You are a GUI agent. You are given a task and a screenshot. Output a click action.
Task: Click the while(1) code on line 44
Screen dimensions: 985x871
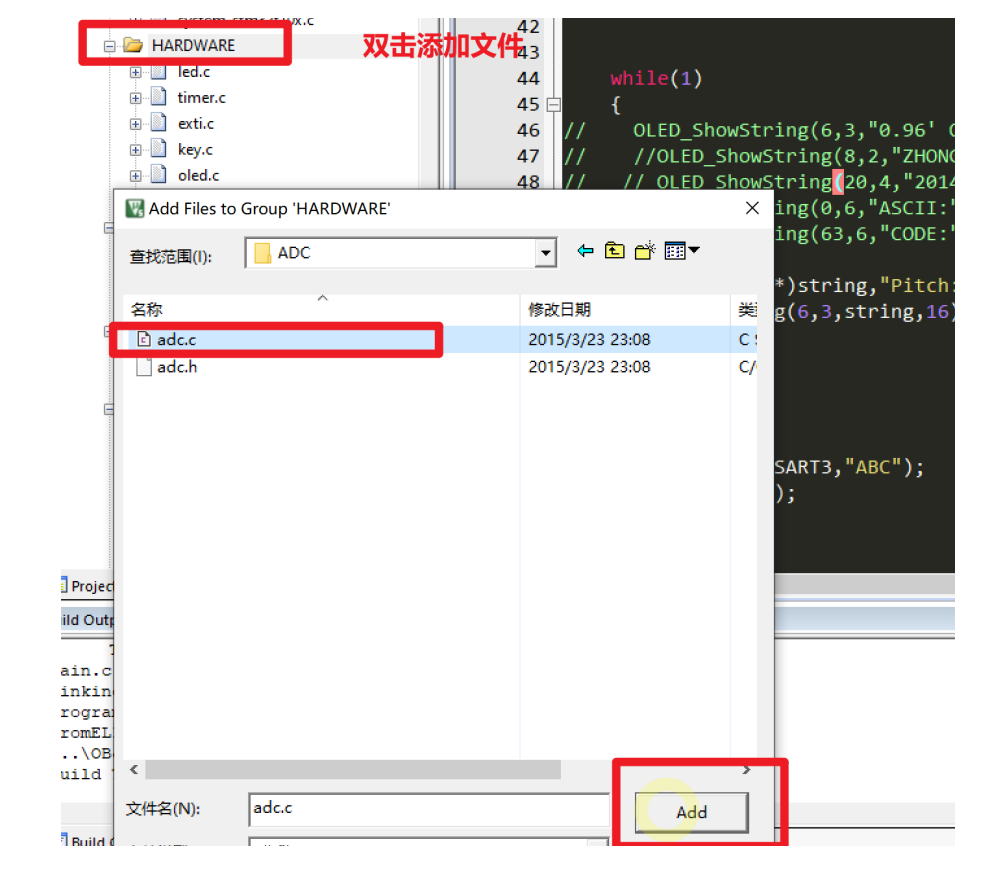click(x=656, y=78)
